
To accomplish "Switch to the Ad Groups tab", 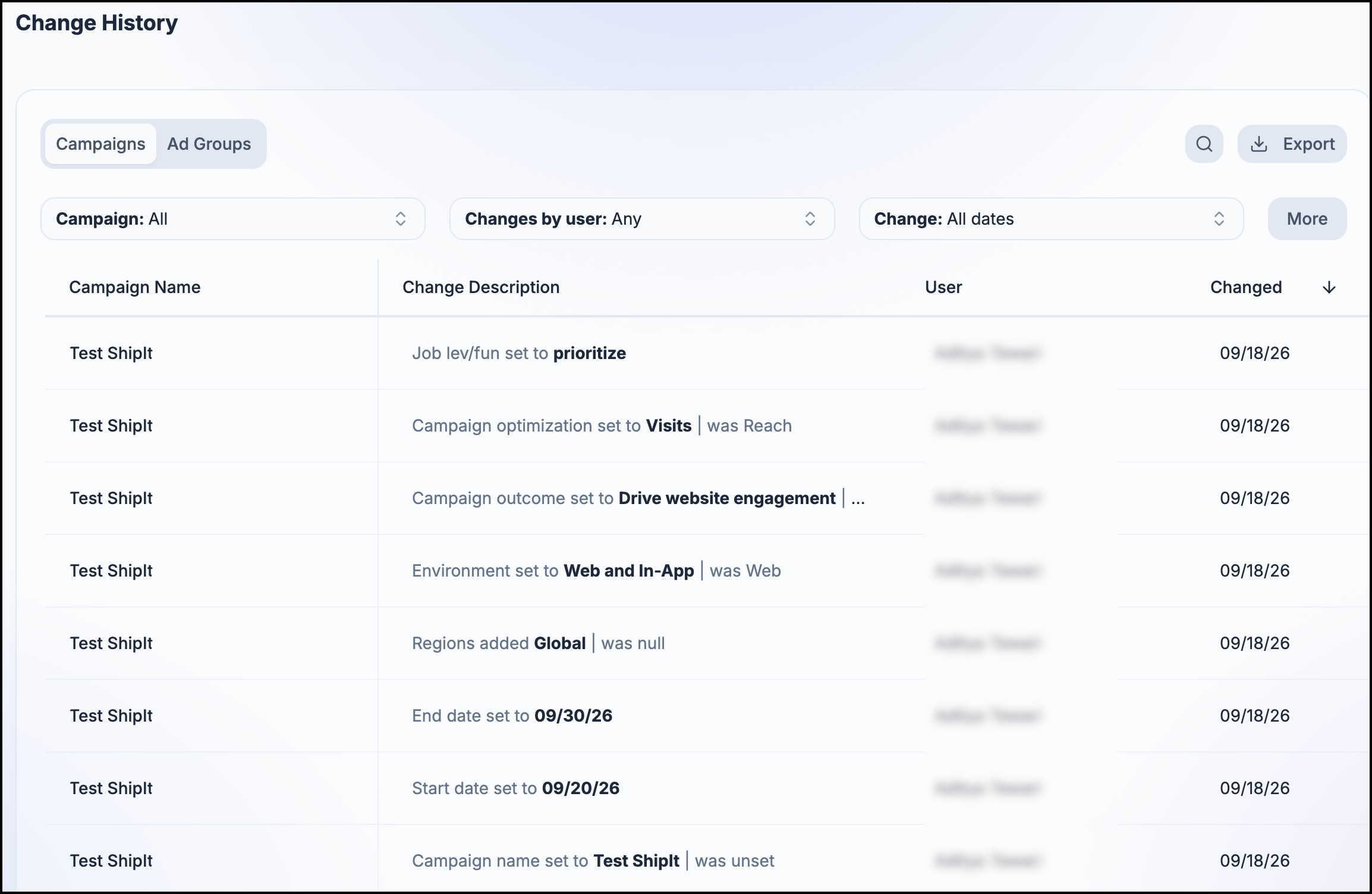I will 209,144.
